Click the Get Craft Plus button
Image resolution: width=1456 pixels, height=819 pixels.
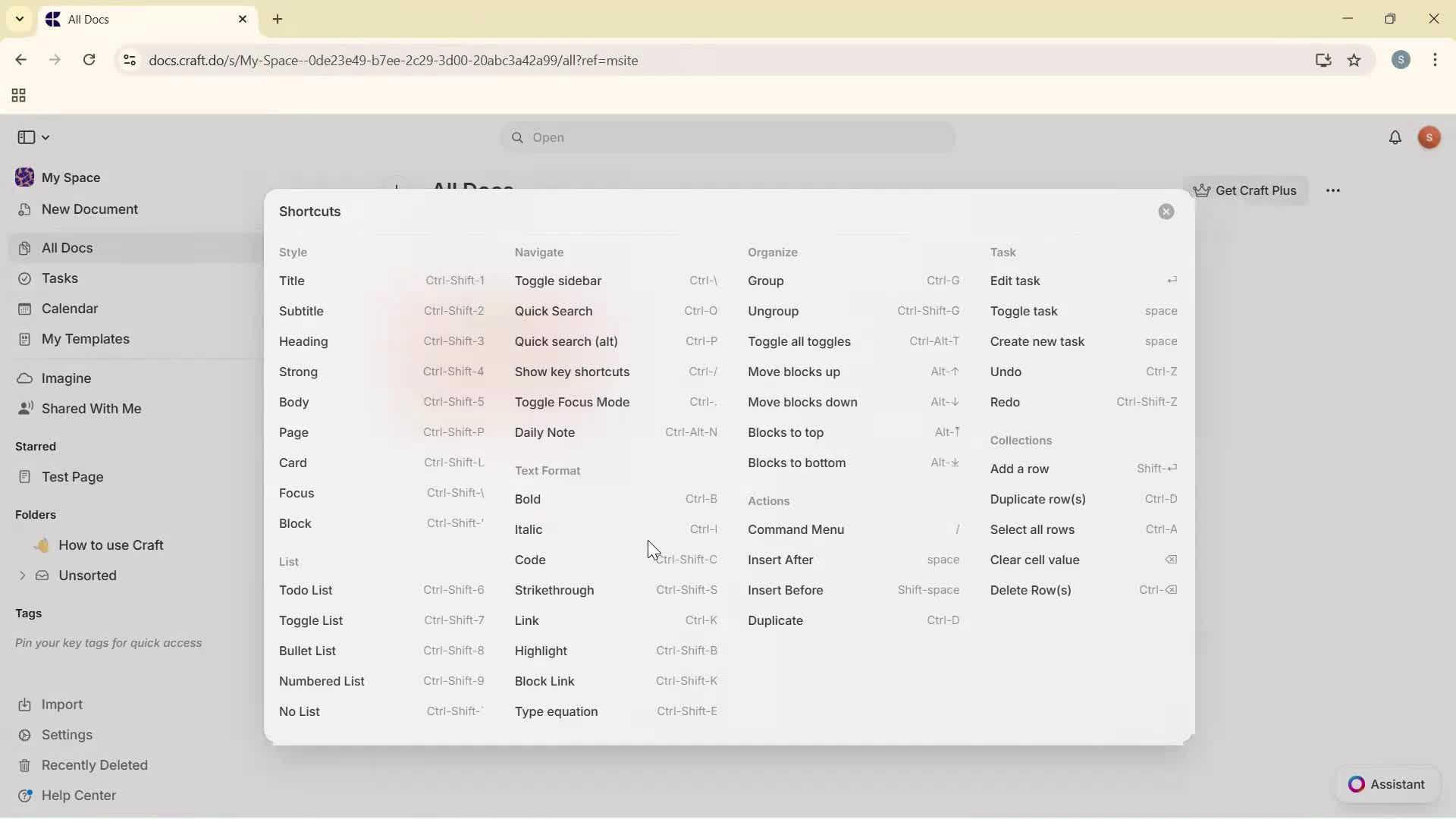[1247, 190]
